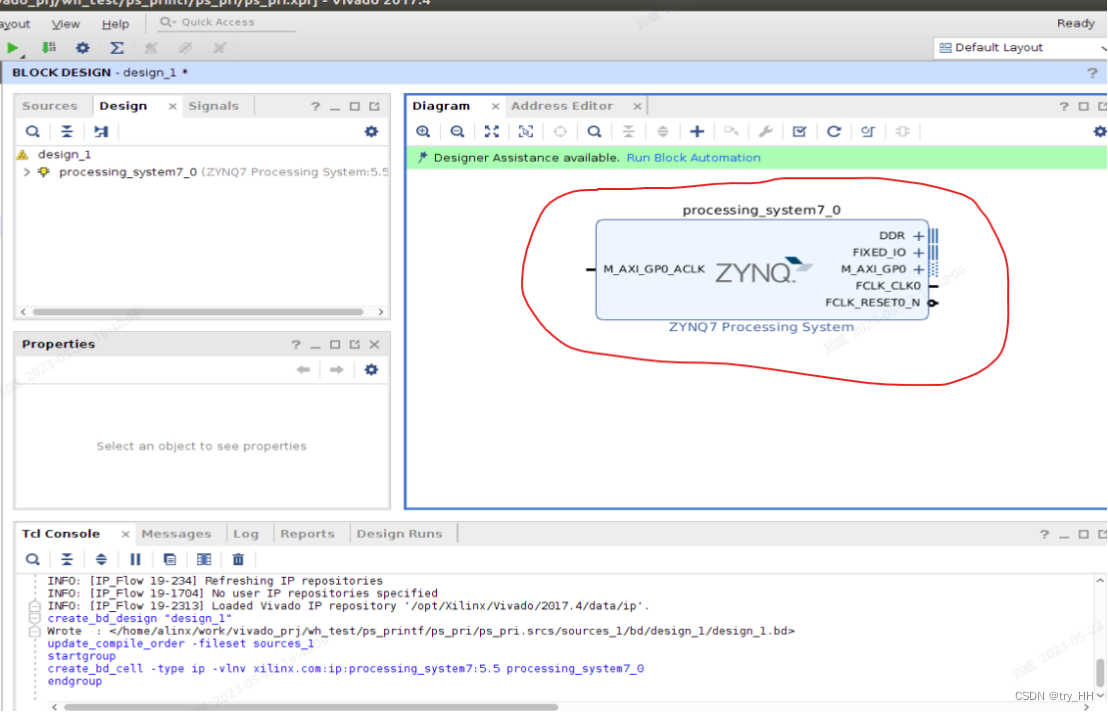Screen dimensions: 1108x712
Task: Expand the M_AXI_GP0 interface plus
Action: click(918, 269)
